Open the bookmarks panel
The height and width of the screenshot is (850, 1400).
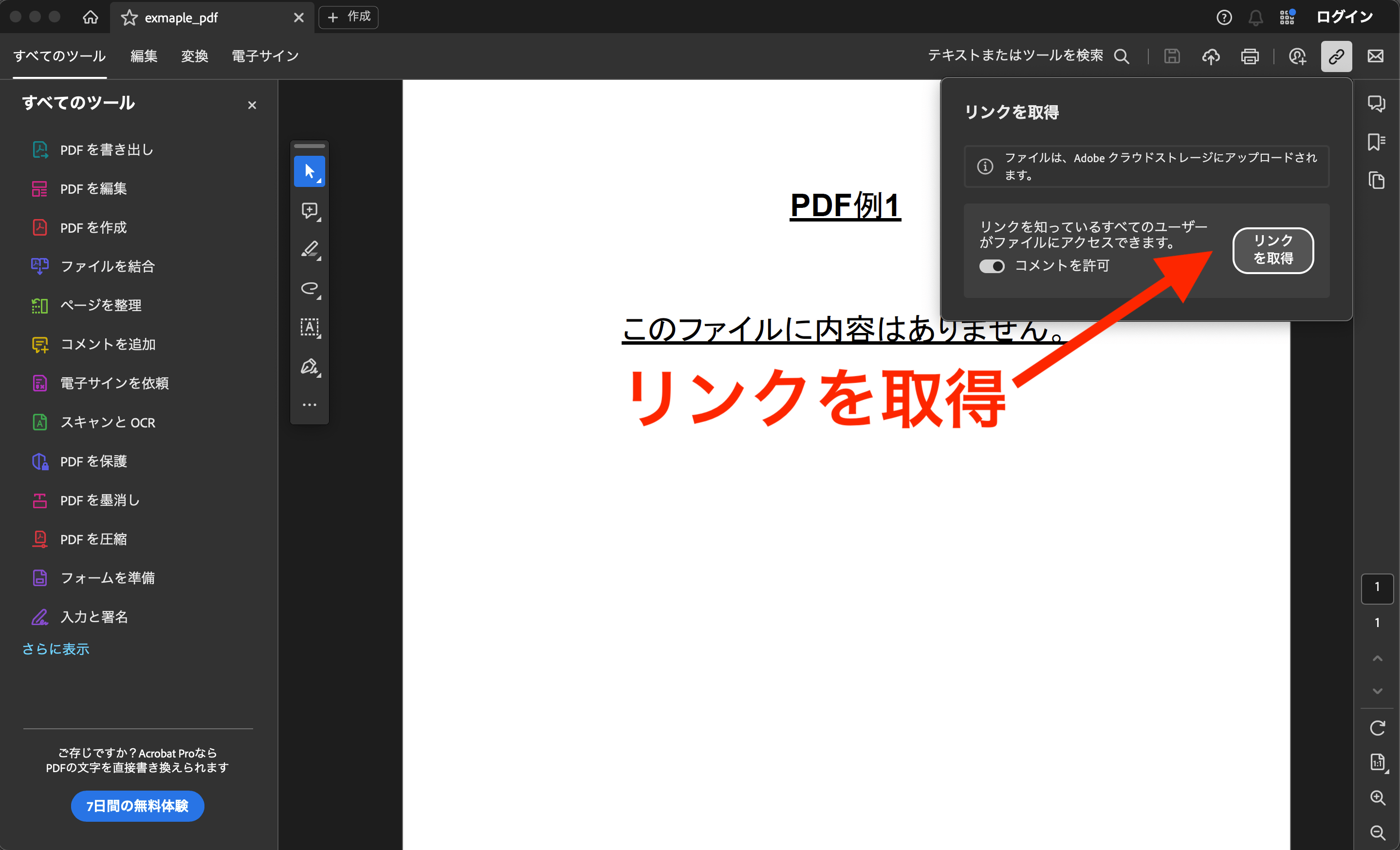(1376, 142)
